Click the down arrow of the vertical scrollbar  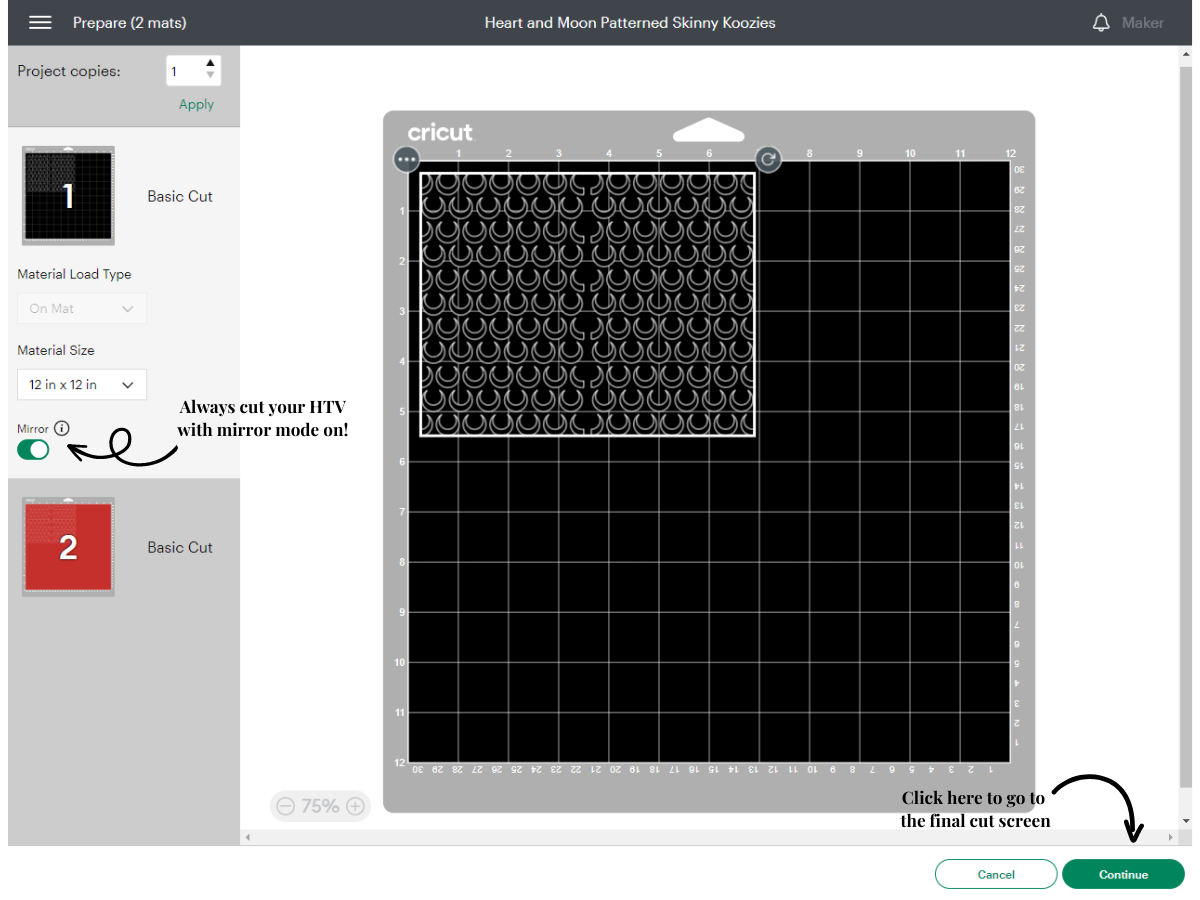click(x=1186, y=820)
